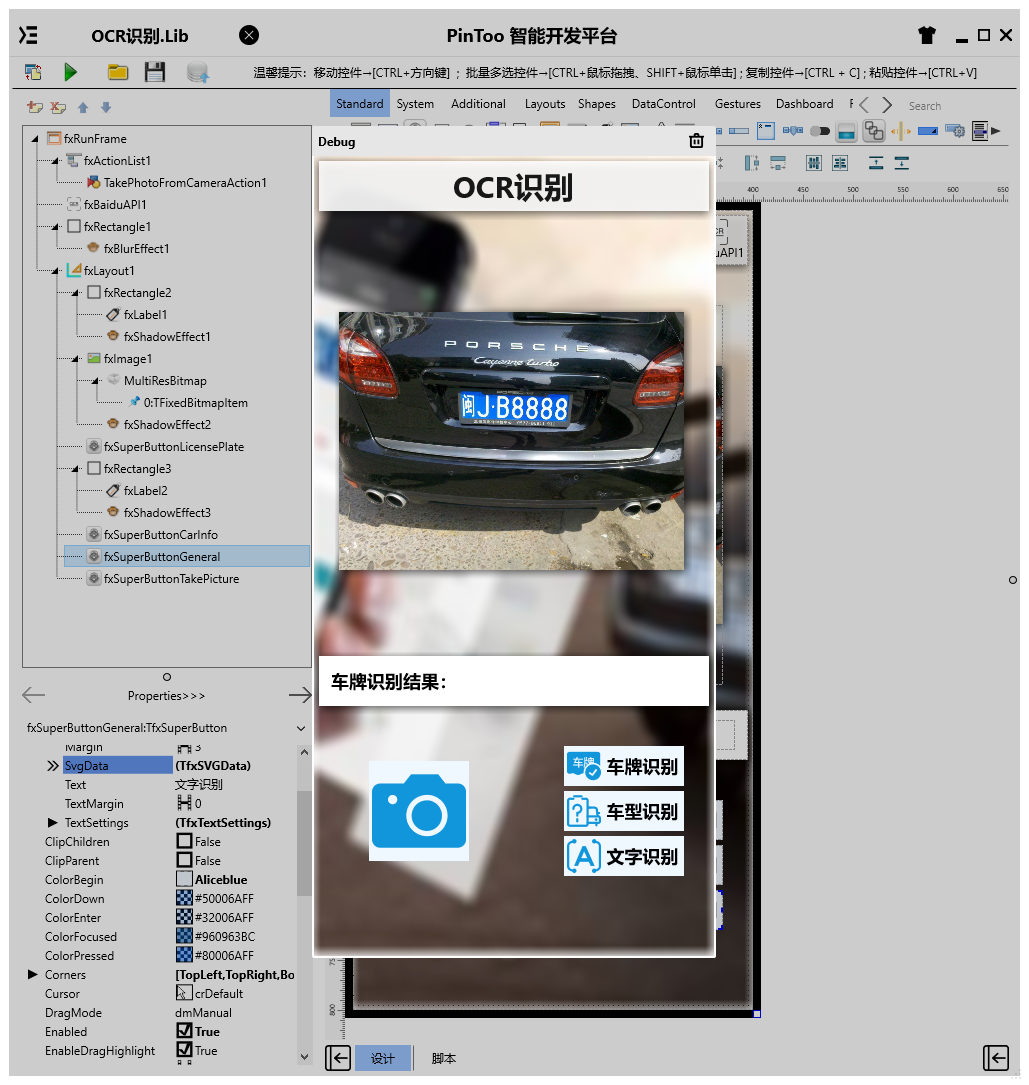Collapse the fxLayout1 tree node

point(55,271)
